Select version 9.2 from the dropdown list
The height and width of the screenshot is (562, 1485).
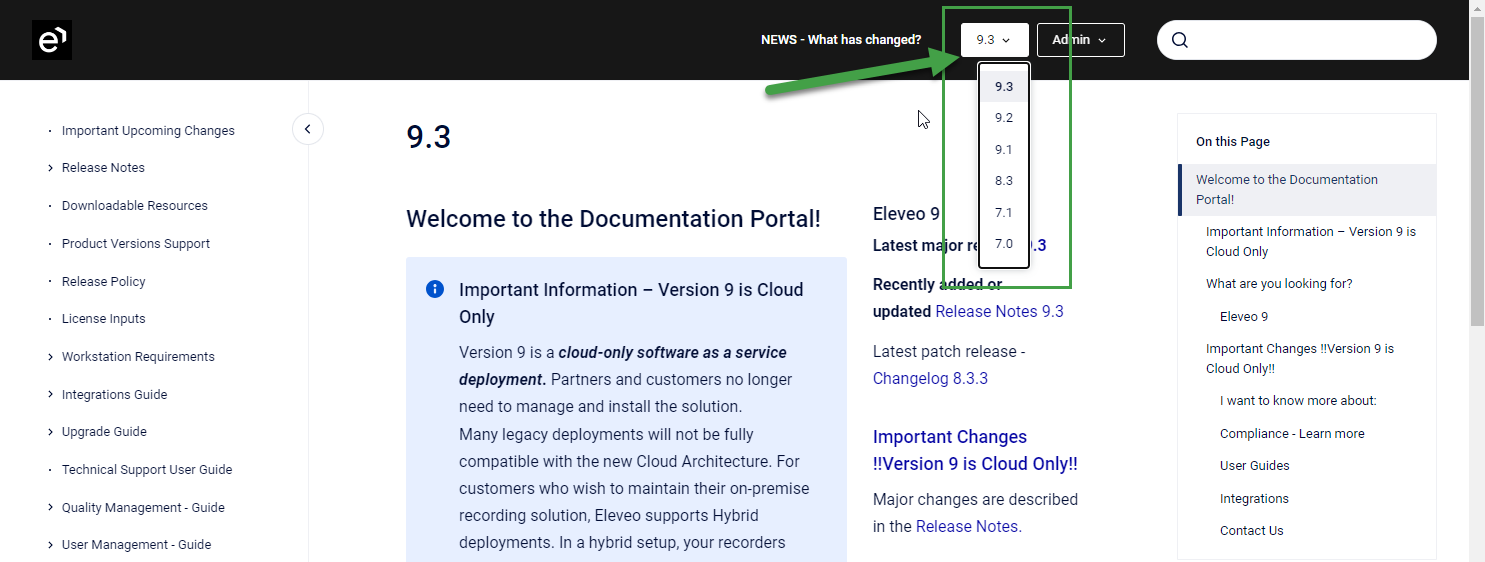click(1004, 118)
